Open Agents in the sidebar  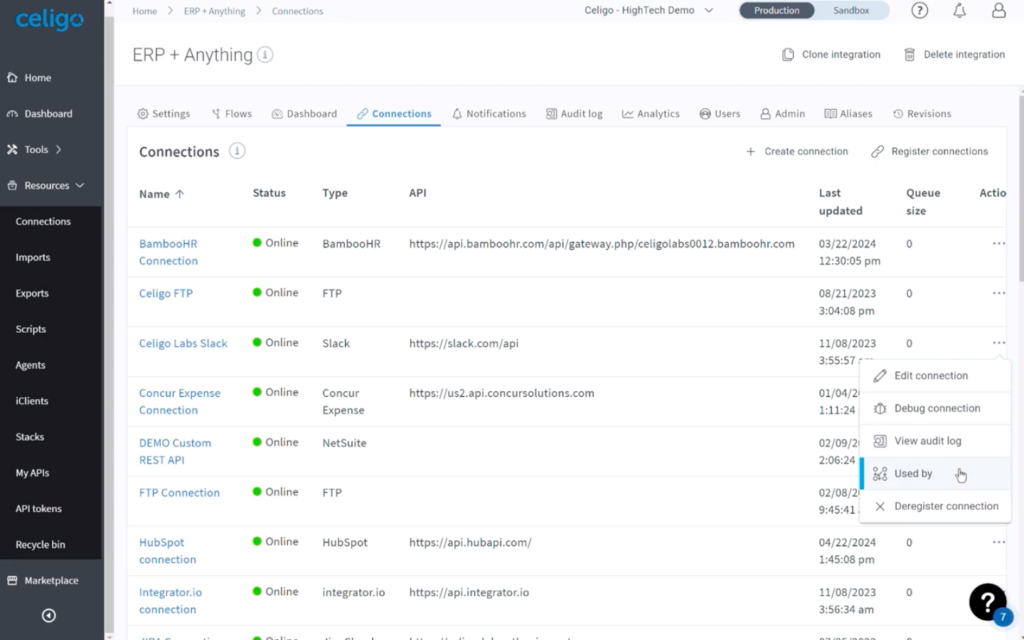(30, 365)
